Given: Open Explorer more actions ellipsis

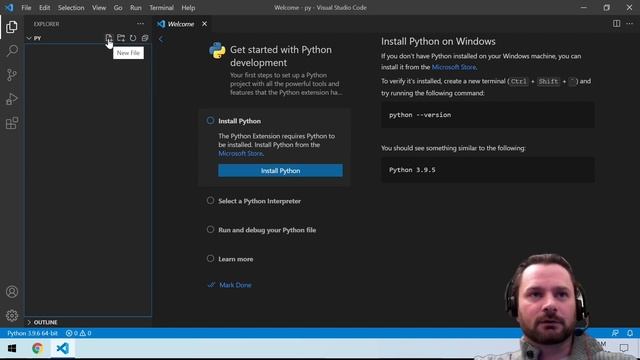Looking at the screenshot, I should (140, 24).
